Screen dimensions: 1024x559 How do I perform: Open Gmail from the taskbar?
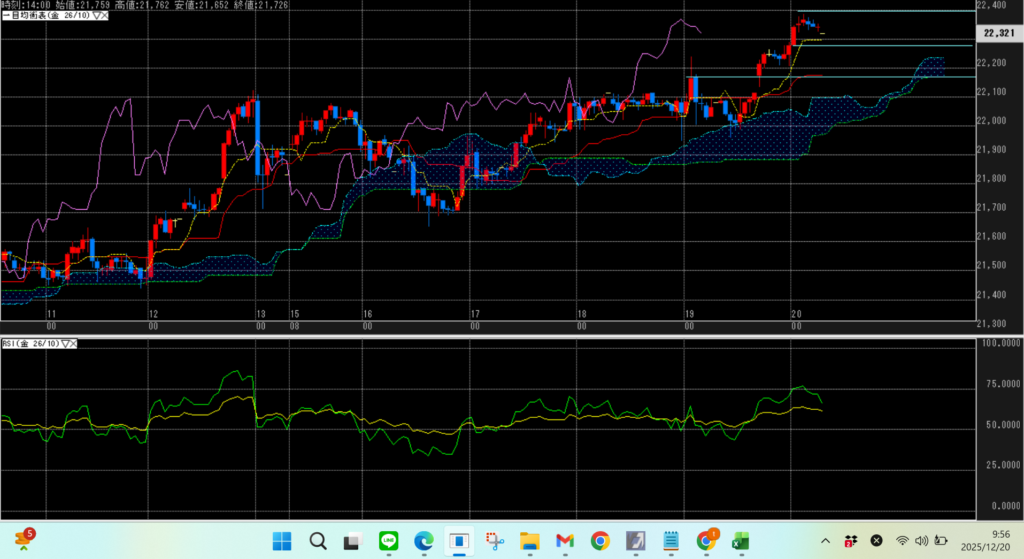pos(564,541)
